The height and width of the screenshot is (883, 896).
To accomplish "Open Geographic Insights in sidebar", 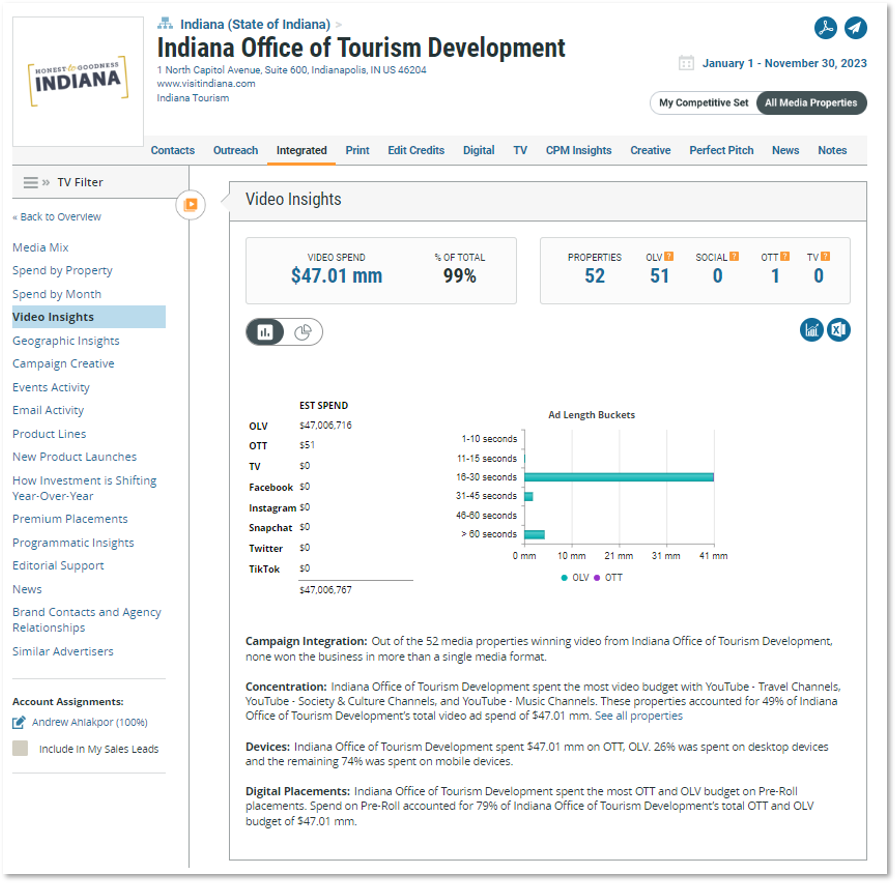I will pos(66,341).
